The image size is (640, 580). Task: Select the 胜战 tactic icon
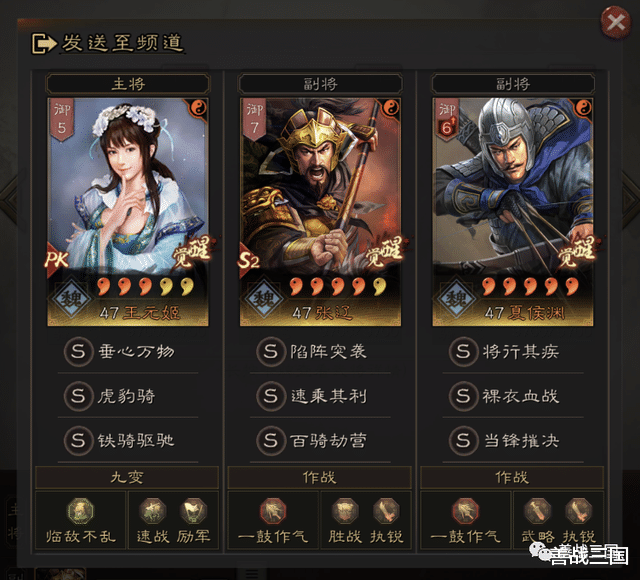pyautogui.click(x=345, y=511)
